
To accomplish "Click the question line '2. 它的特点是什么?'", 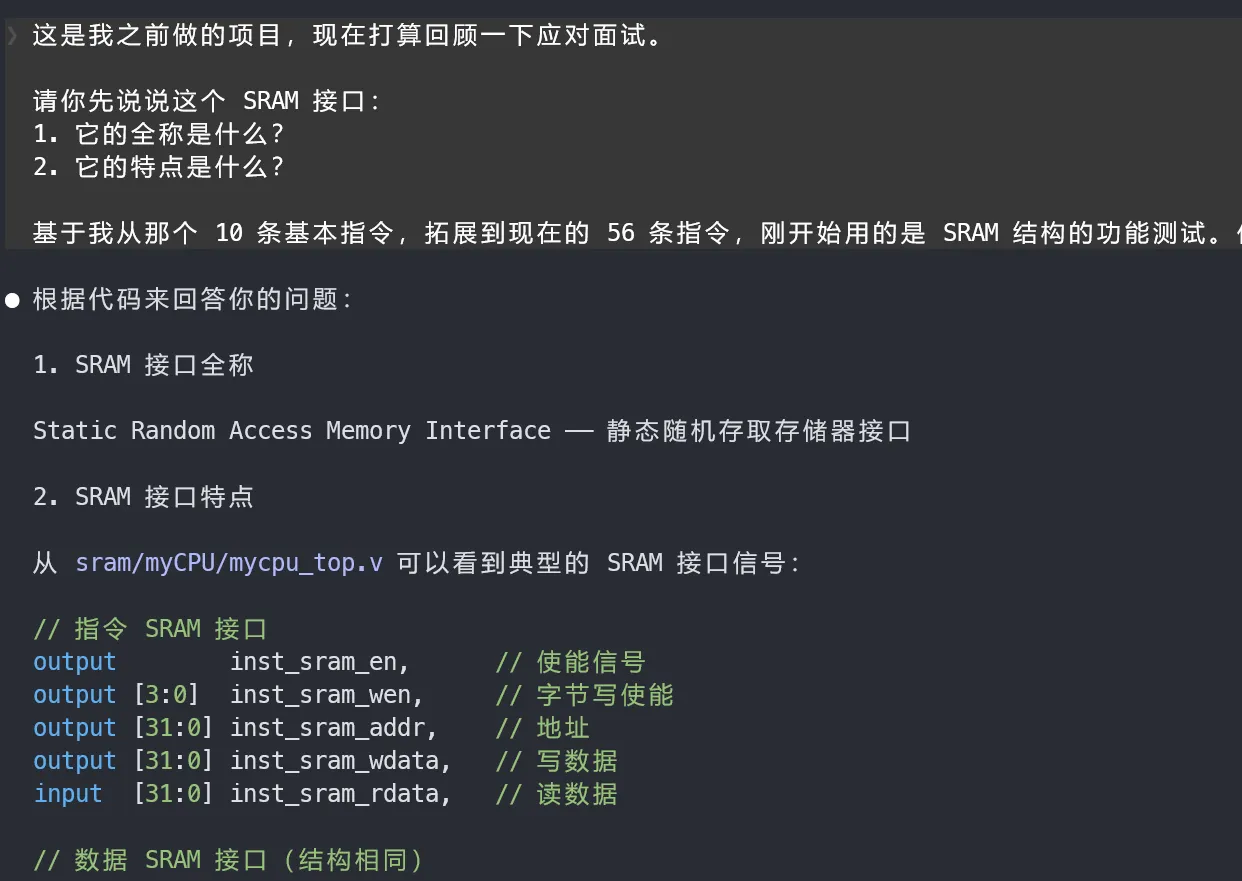I will (158, 167).
